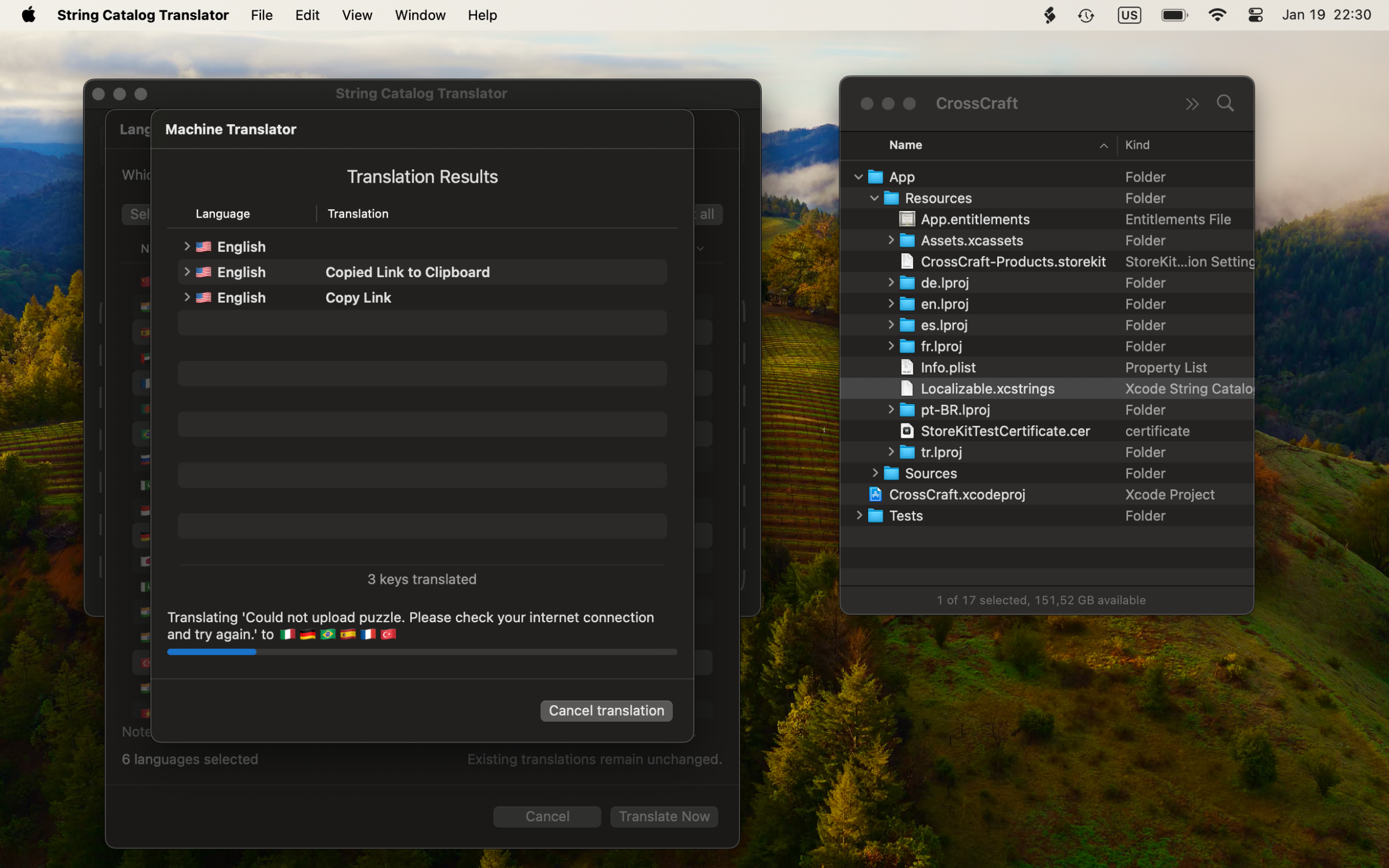Click the '6 languages selected' label
1389x868 pixels.
coord(190,759)
